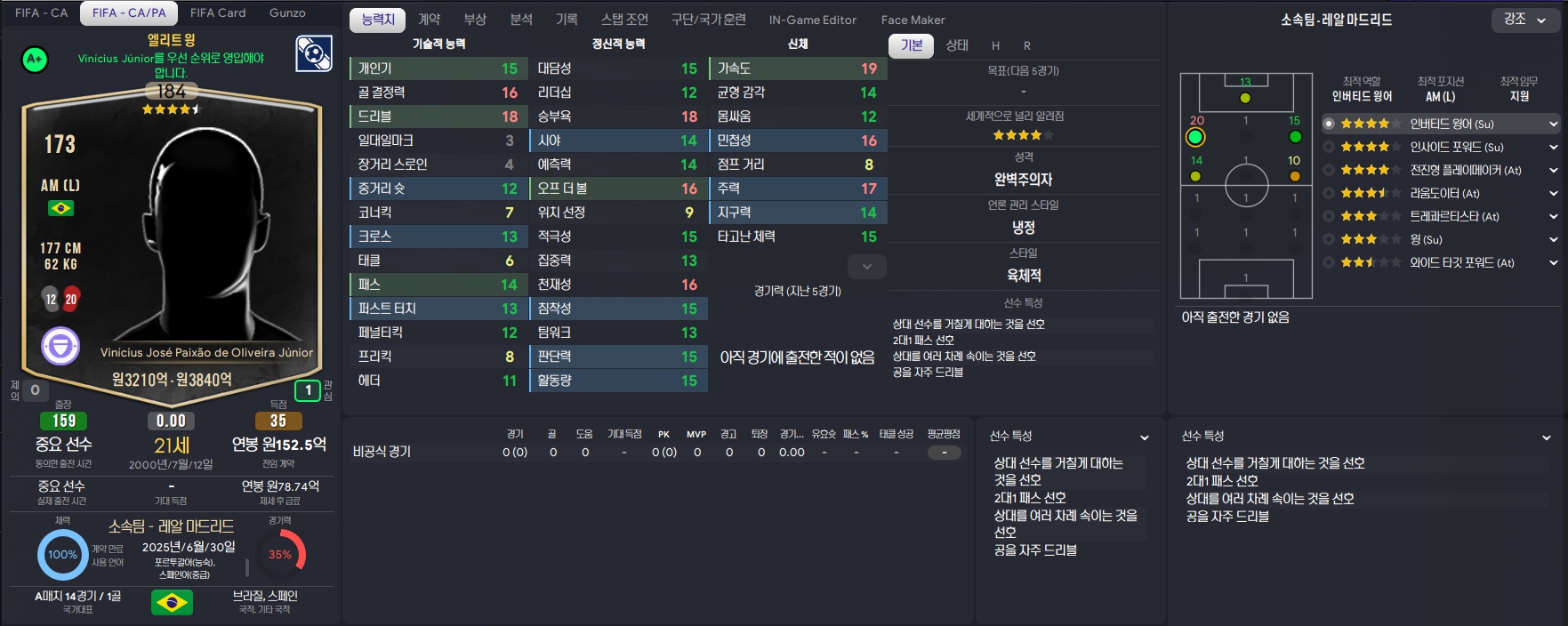Click the A+ grade badge icon

pos(35,59)
